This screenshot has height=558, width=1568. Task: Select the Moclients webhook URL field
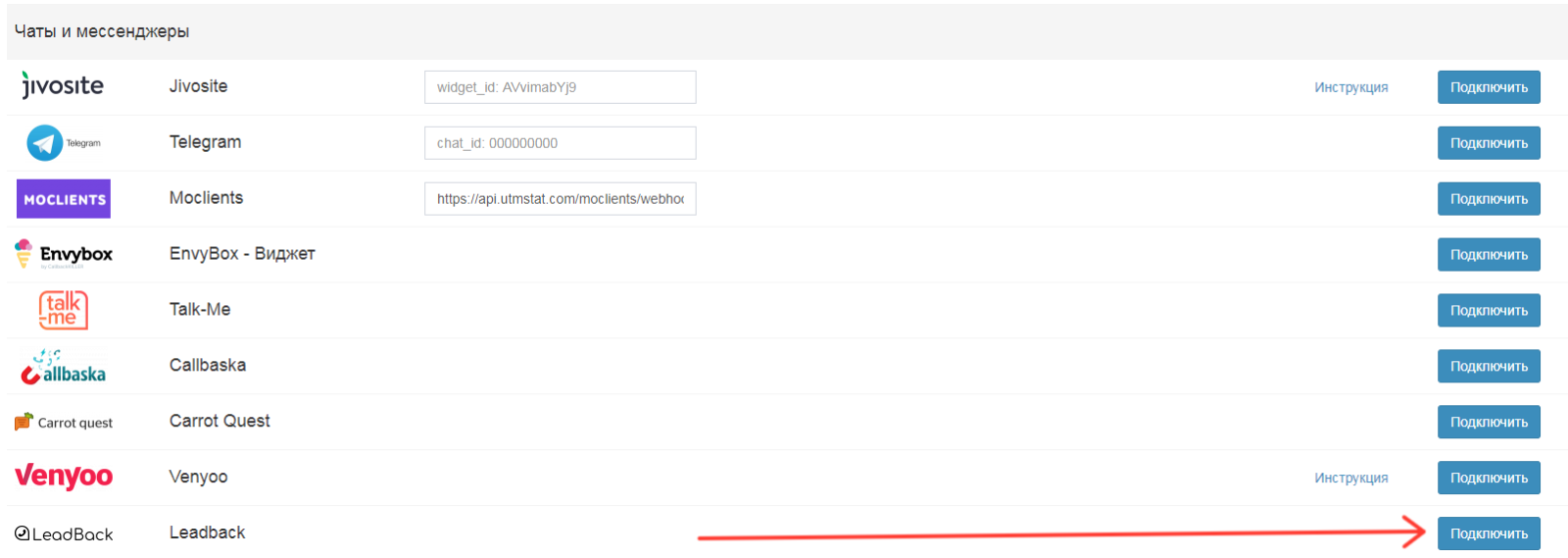560,199
